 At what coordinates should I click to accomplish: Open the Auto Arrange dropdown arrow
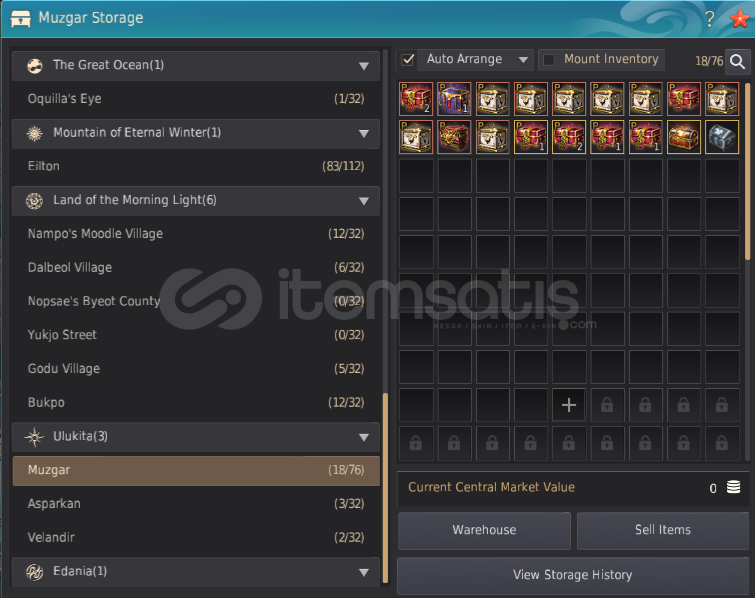[x=523, y=60]
